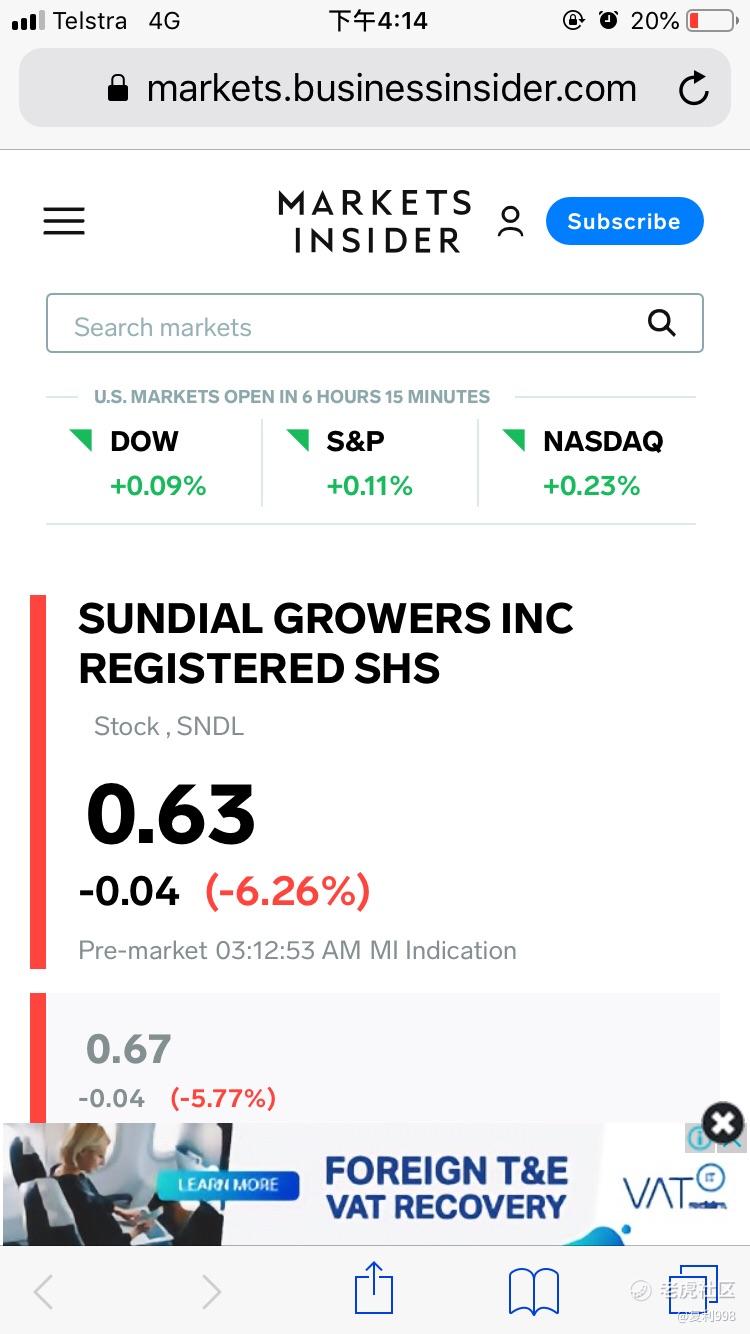Screen dimensions: 750x1334
Task: Open the DOW index quote
Action: click(x=145, y=463)
